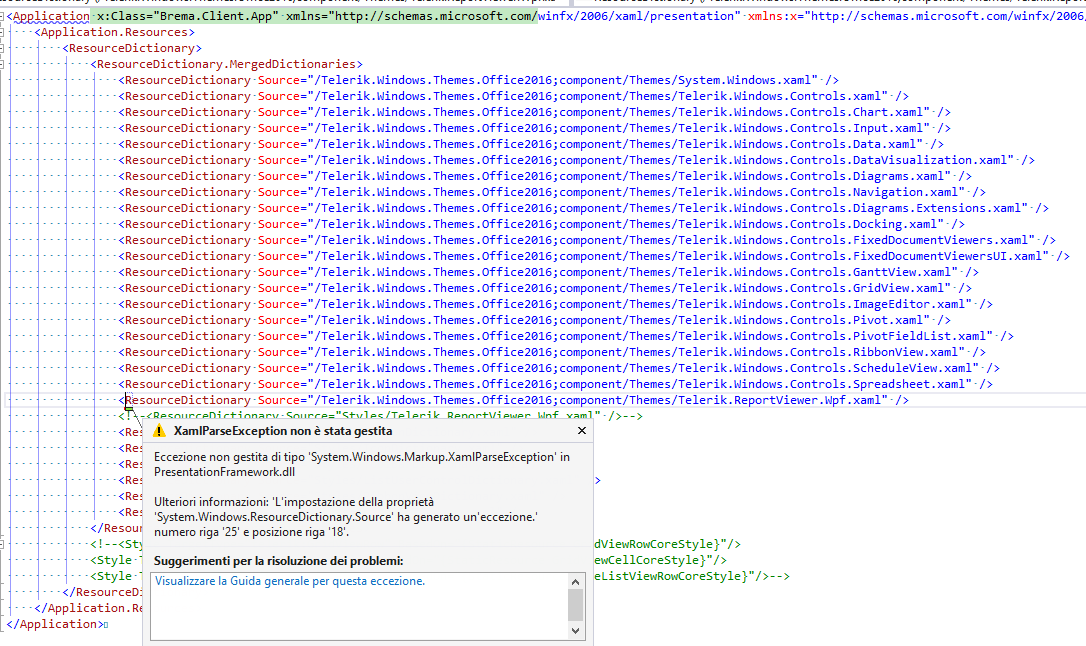Click the System.Windows.xaml source line
The image size is (1086, 646).
coord(479,80)
